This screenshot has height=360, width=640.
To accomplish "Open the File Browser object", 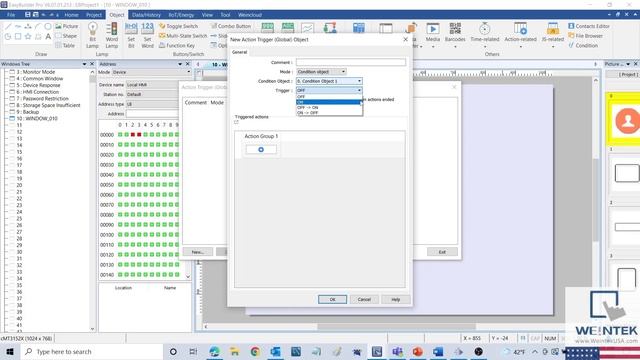I will click(x=585, y=36).
